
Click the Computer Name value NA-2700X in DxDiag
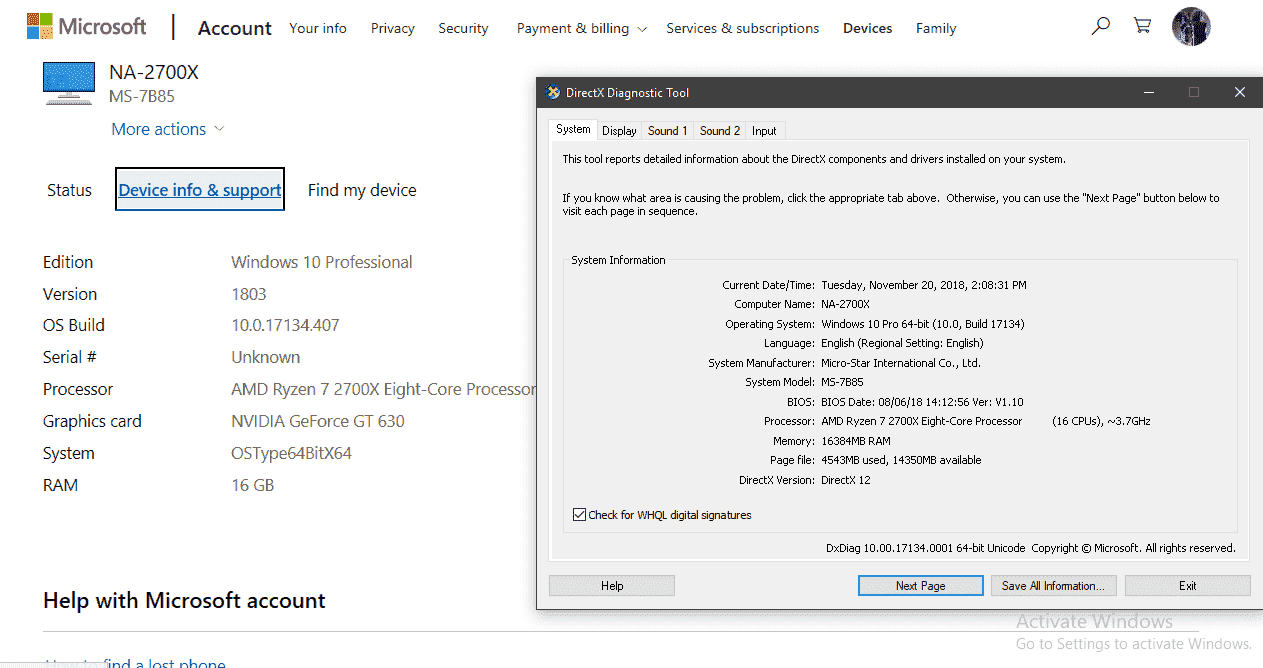pyautogui.click(x=846, y=304)
